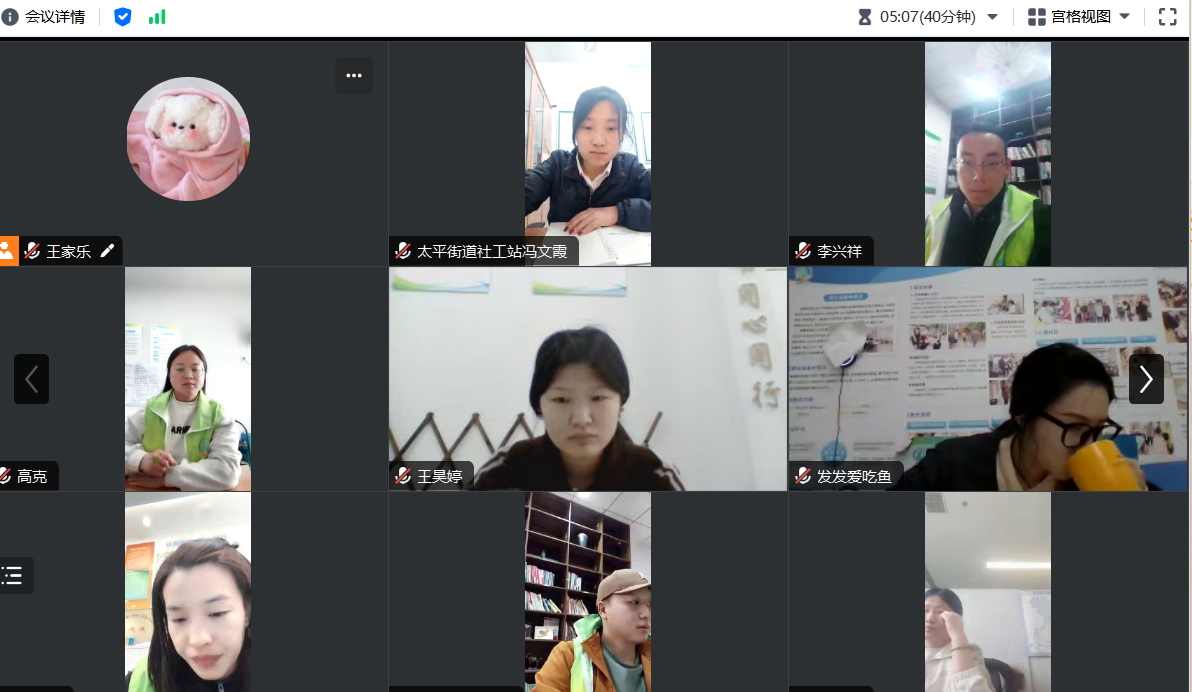Click the 会议详情 label text
This screenshot has width=1192, height=692.
pyautogui.click(x=55, y=17)
